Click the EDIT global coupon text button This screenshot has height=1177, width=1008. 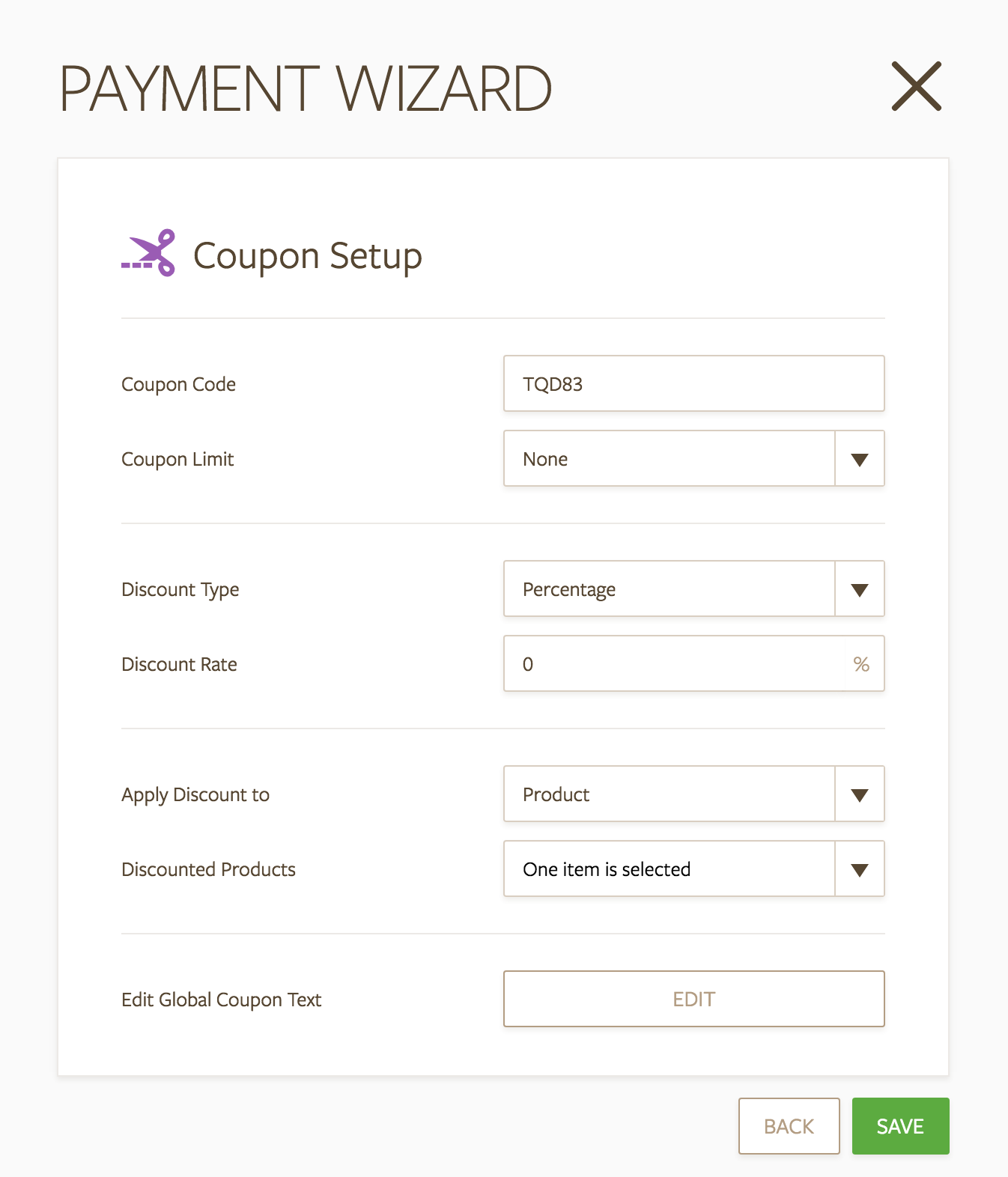[x=693, y=999]
